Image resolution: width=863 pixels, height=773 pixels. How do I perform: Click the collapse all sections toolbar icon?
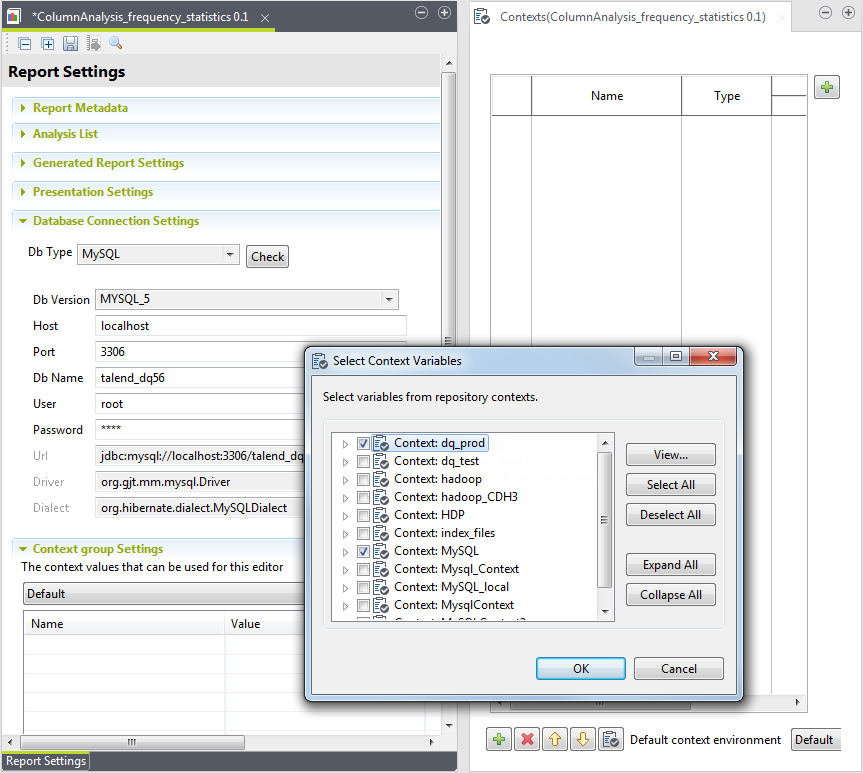pos(25,44)
